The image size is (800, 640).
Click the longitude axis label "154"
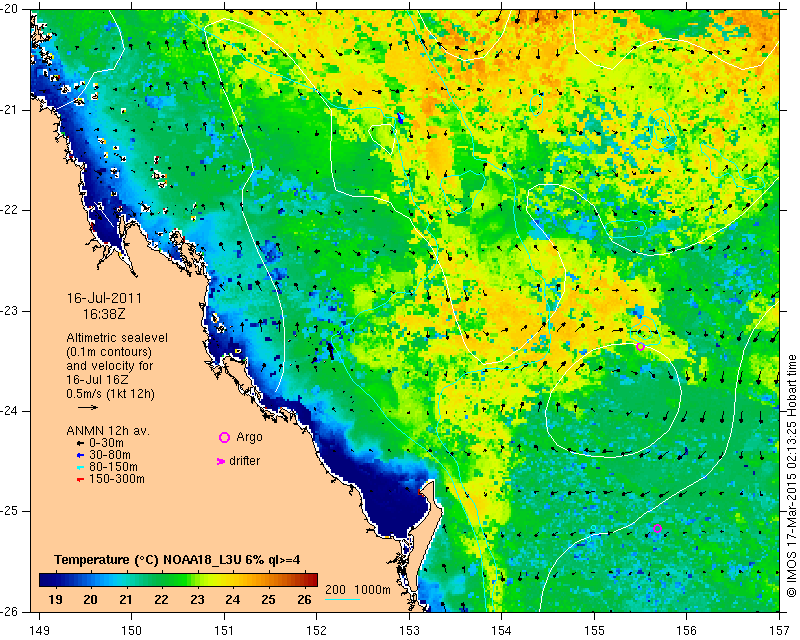(x=502, y=631)
